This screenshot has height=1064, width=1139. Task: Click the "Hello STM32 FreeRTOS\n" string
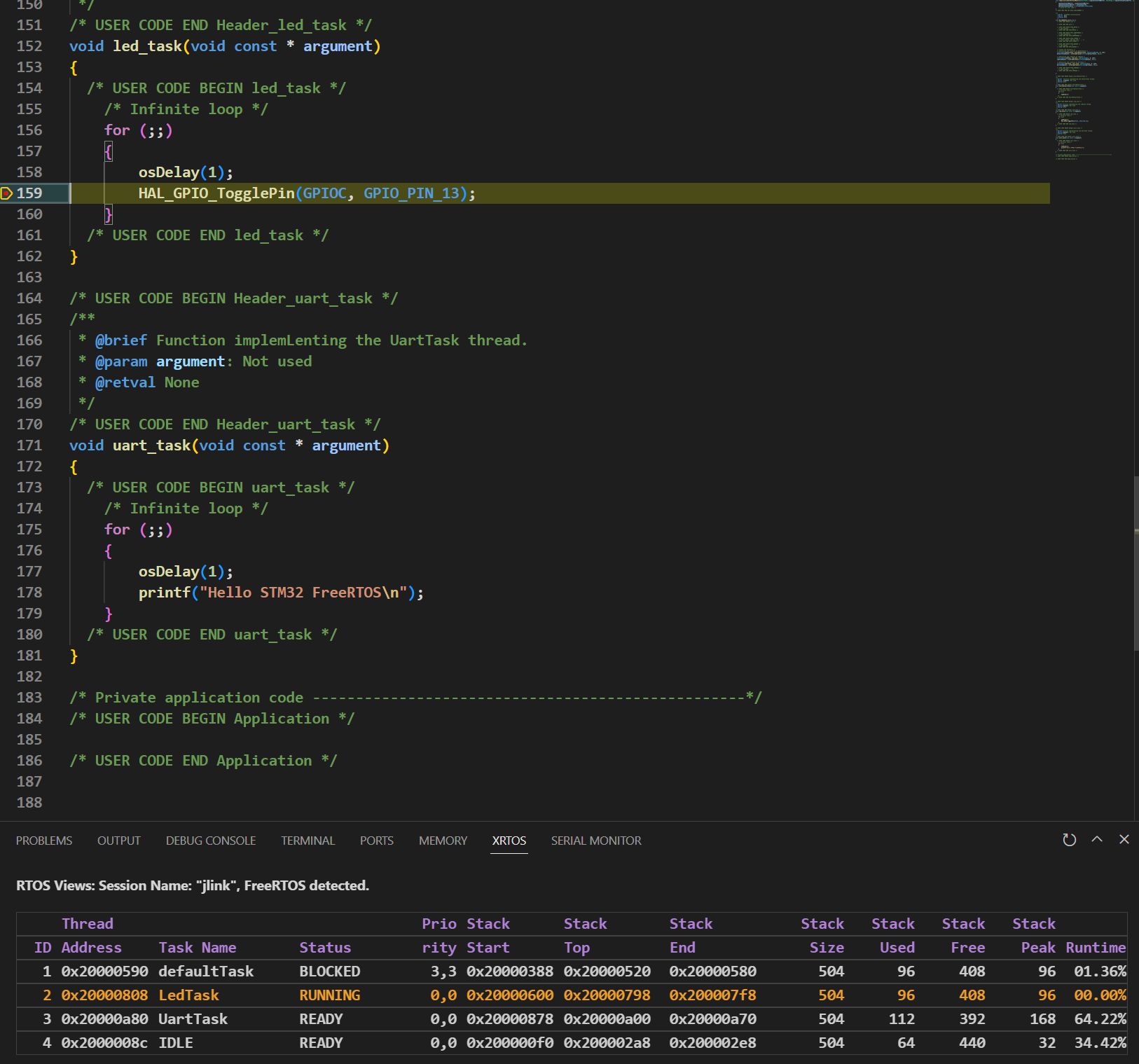(303, 593)
